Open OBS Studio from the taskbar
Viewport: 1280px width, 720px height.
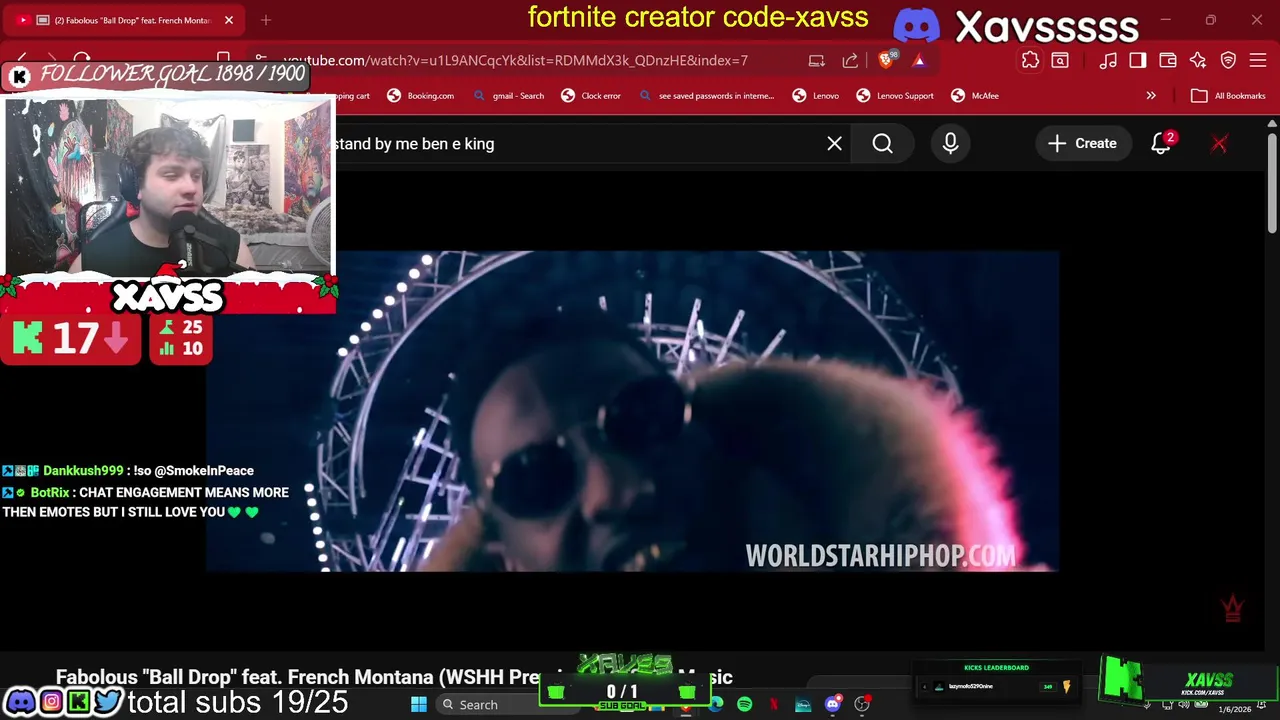(861, 704)
